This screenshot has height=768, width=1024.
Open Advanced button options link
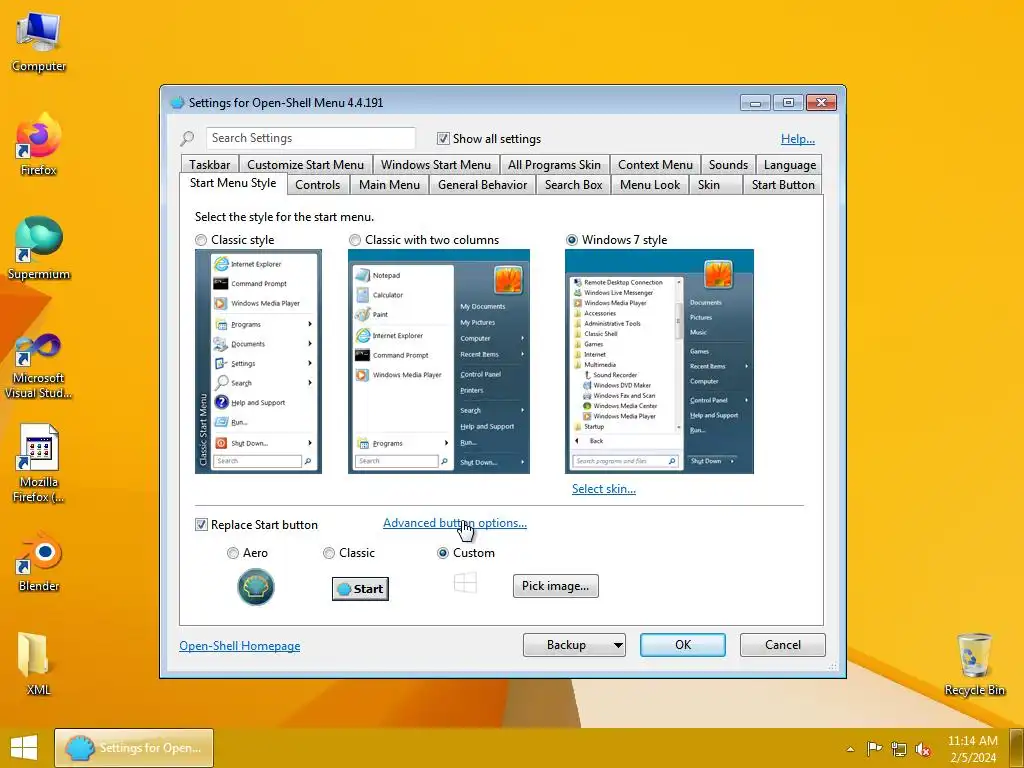click(x=455, y=523)
